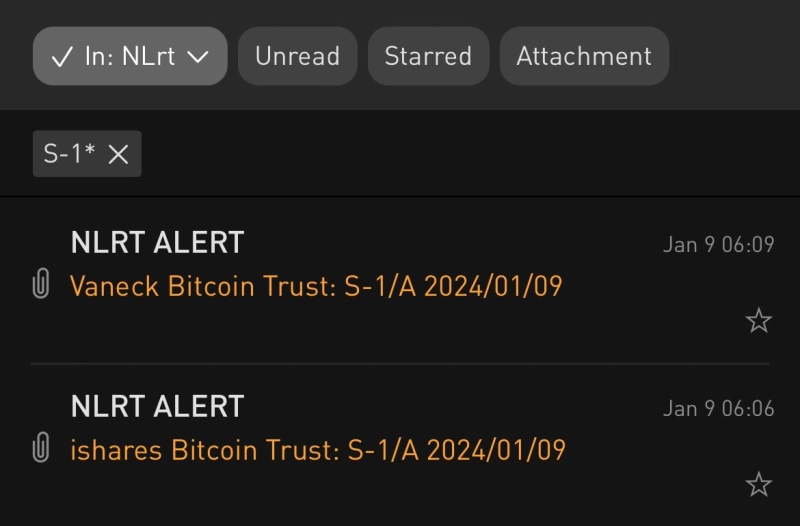Expand the chevron beside In: NLrt
Image resolution: width=800 pixels, height=526 pixels.
(198, 57)
